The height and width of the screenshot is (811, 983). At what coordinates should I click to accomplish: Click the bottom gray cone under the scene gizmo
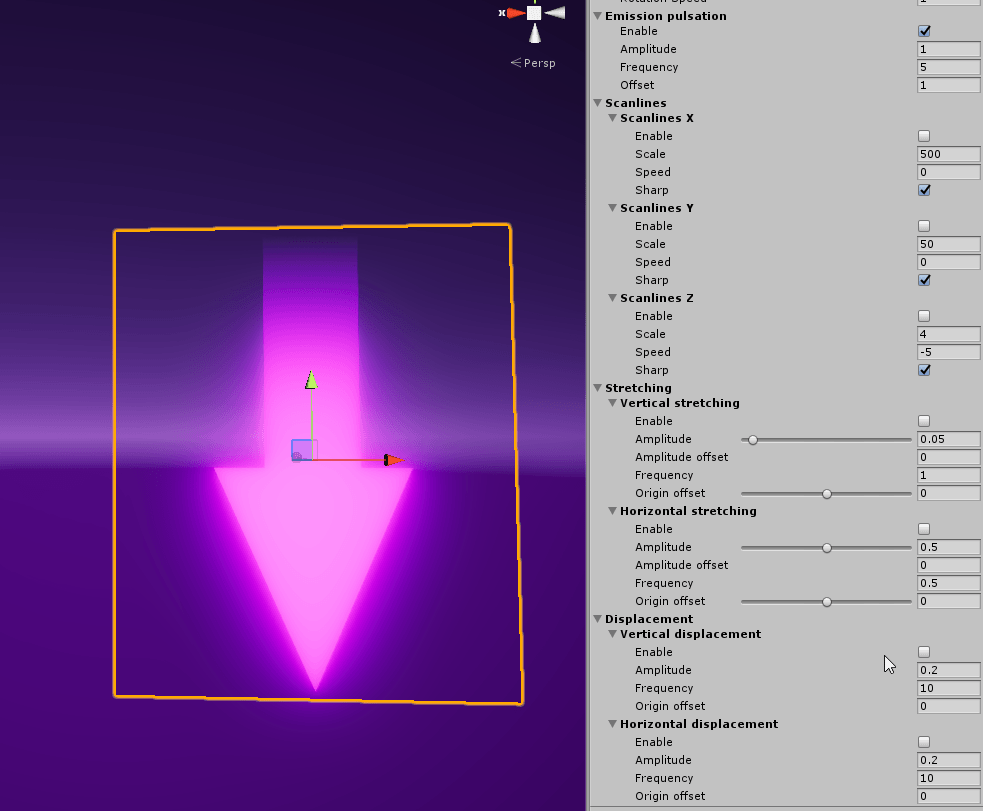[534, 33]
